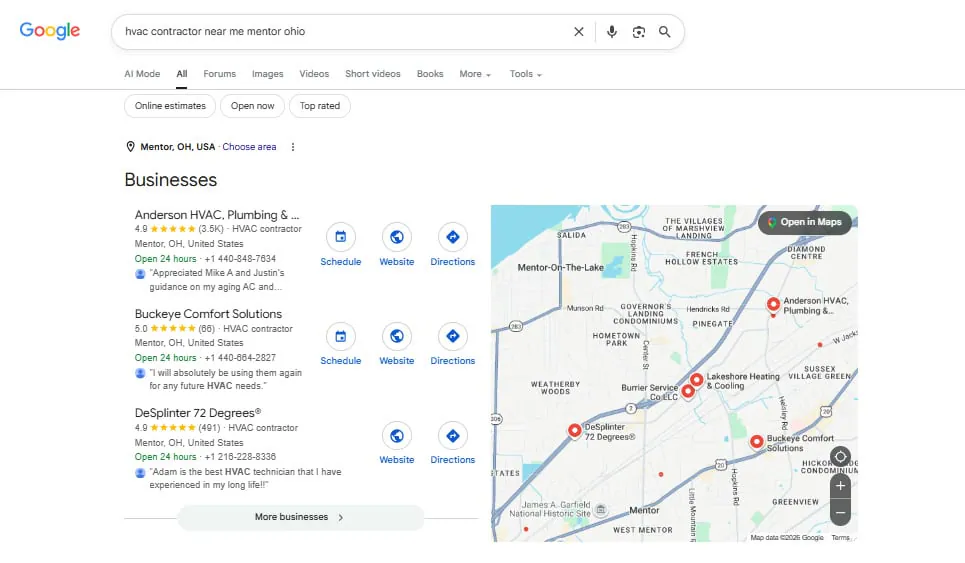The image size is (965, 563).
Task: Clear the search query with X
Action: point(579,31)
